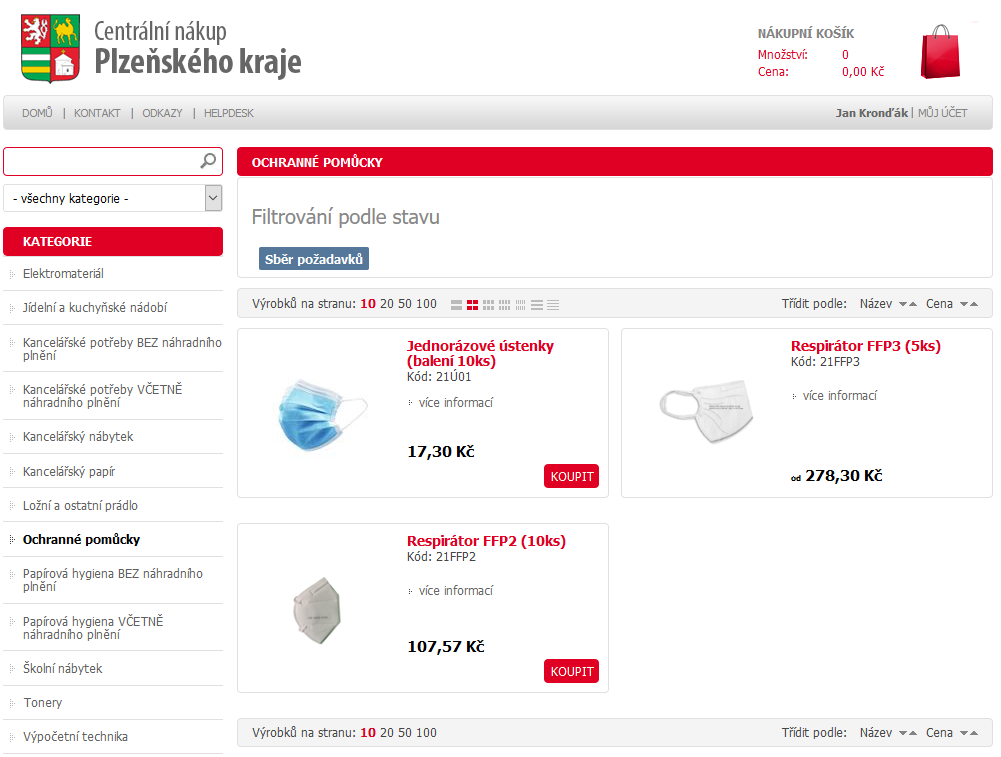The width and height of the screenshot is (1001, 757).
Task: Show 100 products per page in top toolbar
Action: (426, 304)
